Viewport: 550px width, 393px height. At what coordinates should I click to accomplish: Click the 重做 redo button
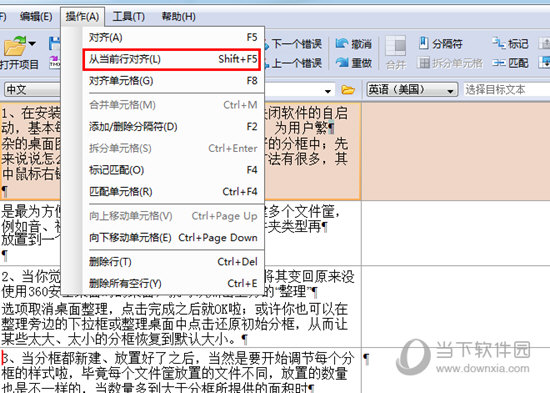[x=354, y=63]
